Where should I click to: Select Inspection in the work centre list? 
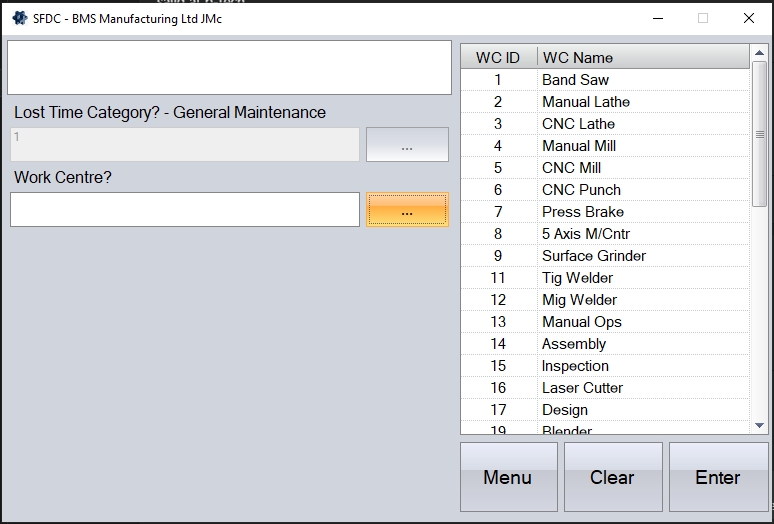(x=575, y=366)
